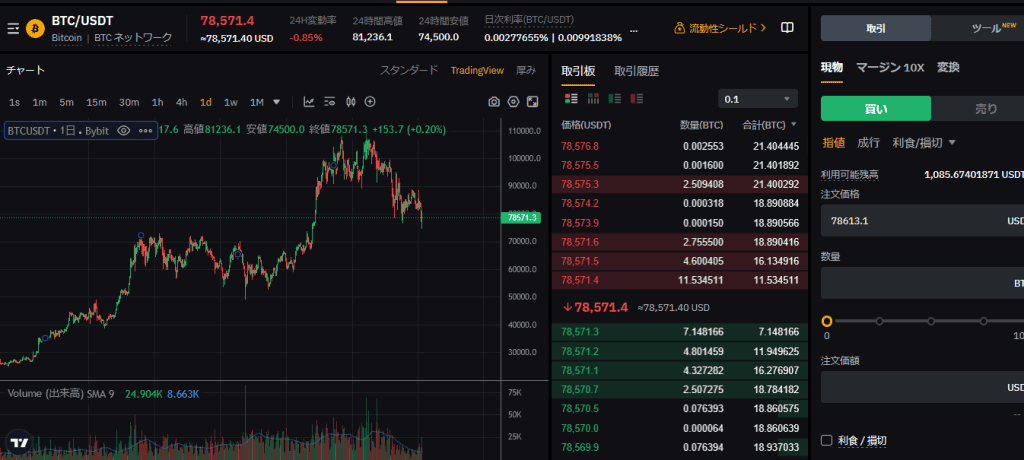1024x460 pixels.
Task: Open the 合計(BTC) column dropdown arrow
Action: 794,124
